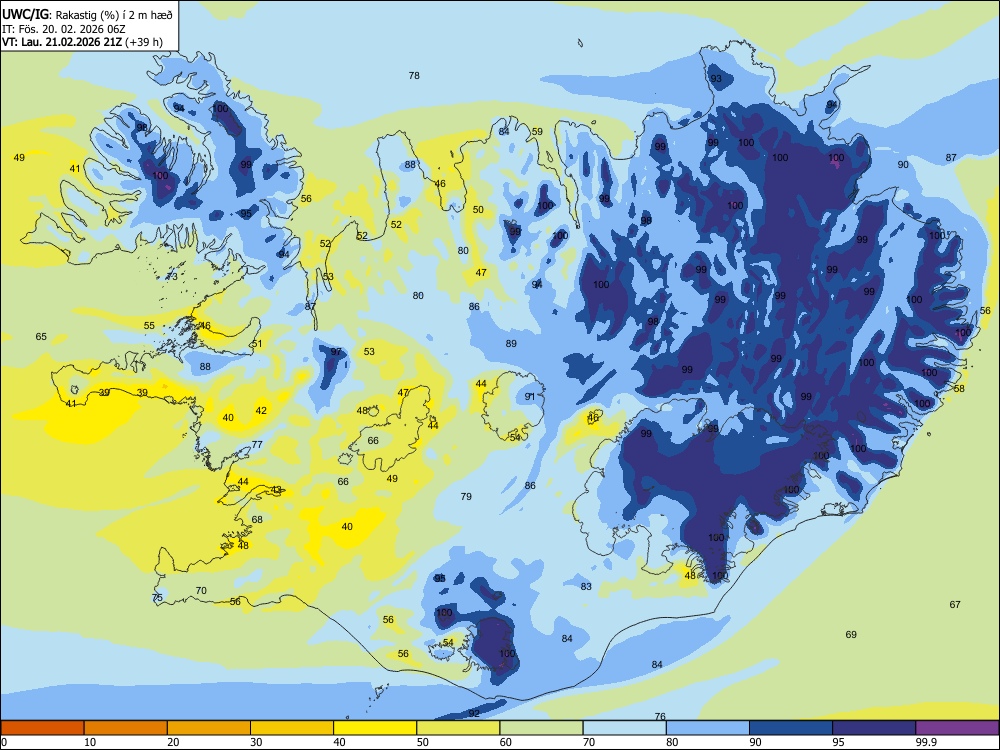Choose the light blue 70–80 legend swatch
Viewport: 1000px width, 750px height.
click(624, 728)
